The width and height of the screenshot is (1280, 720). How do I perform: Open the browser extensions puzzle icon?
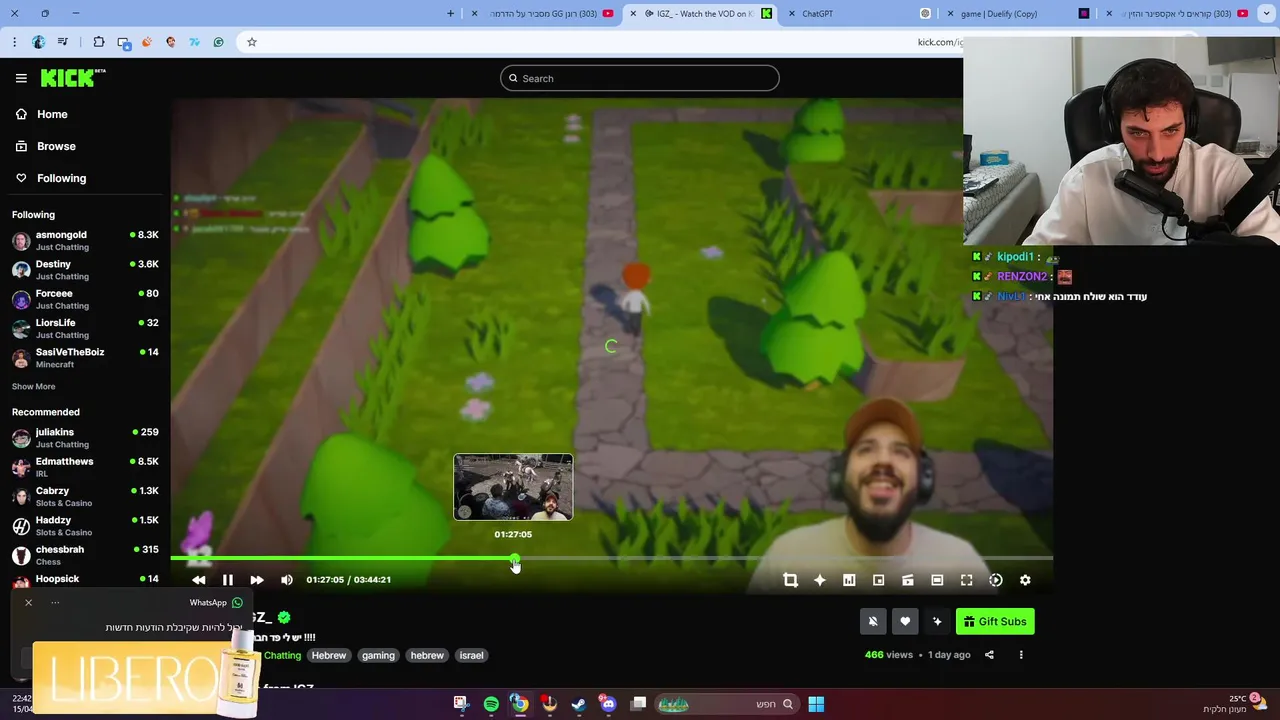[99, 42]
